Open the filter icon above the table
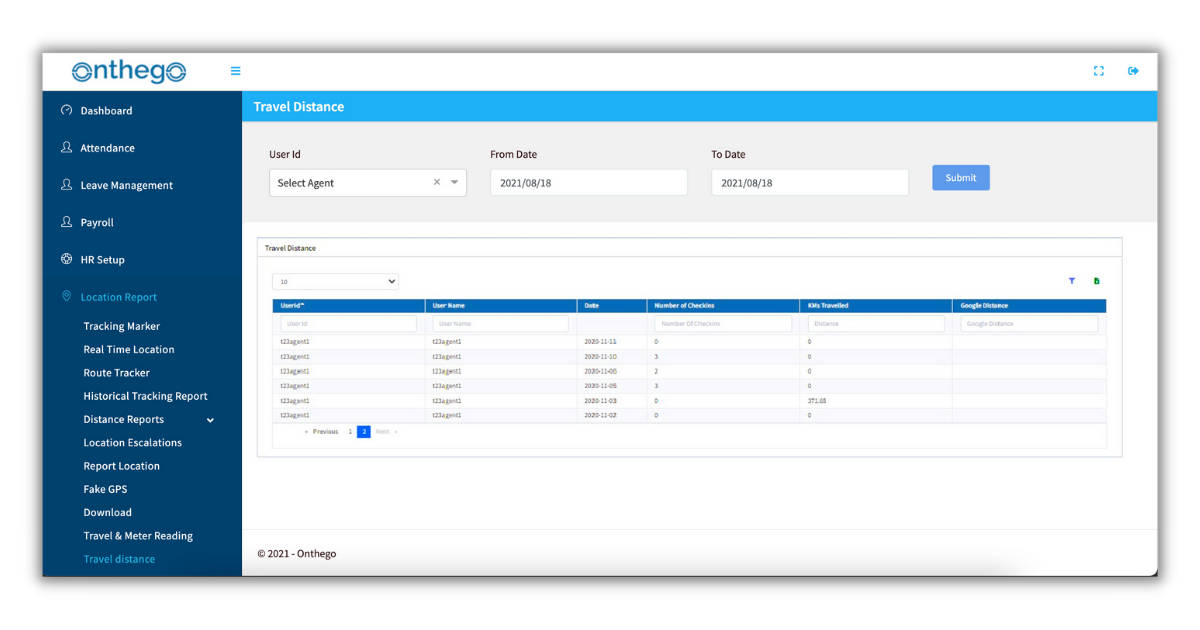 click(1071, 281)
